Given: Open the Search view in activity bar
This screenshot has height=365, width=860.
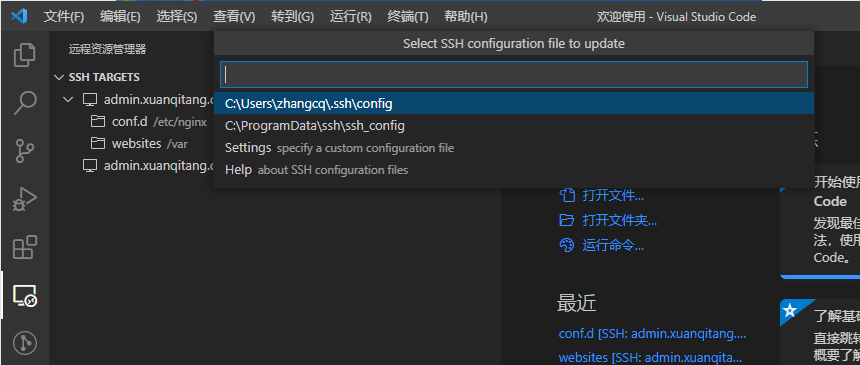Looking at the screenshot, I should [24, 103].
